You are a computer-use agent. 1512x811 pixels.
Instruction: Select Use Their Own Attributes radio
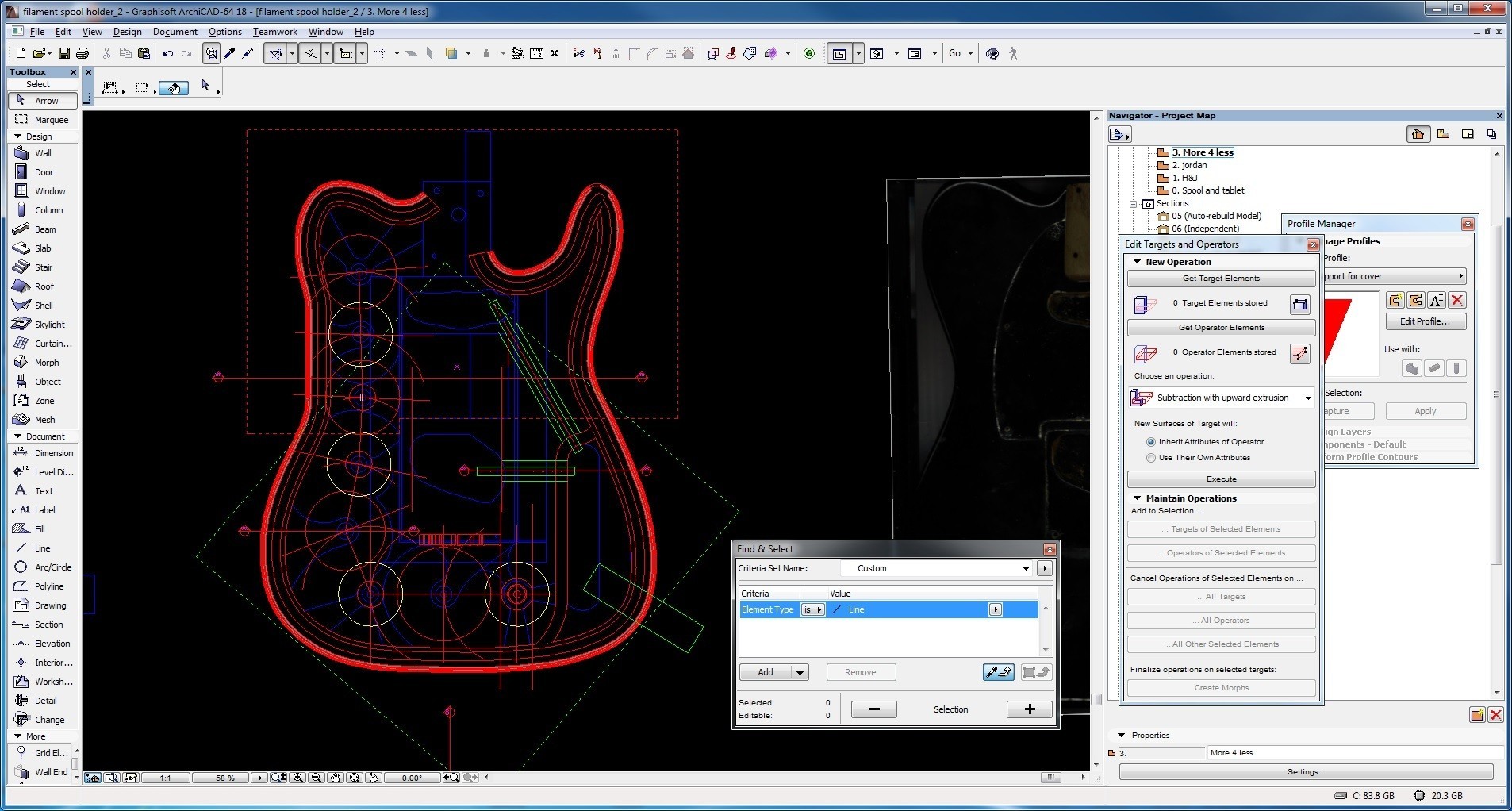(1151, 458)
